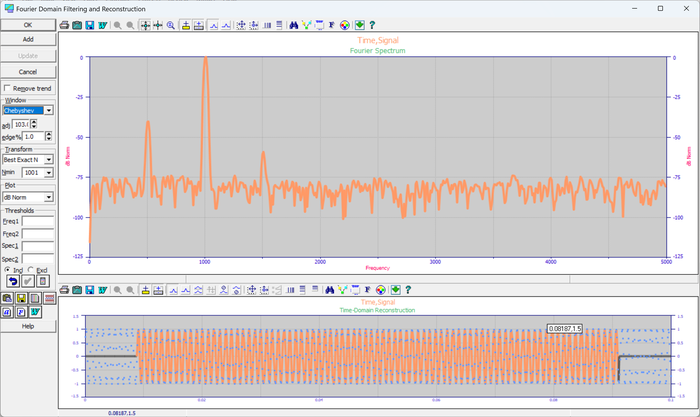Screen dimensions: 700x417
Task: Click bold F font icon in top toolbar
Action: coord(332,25)
